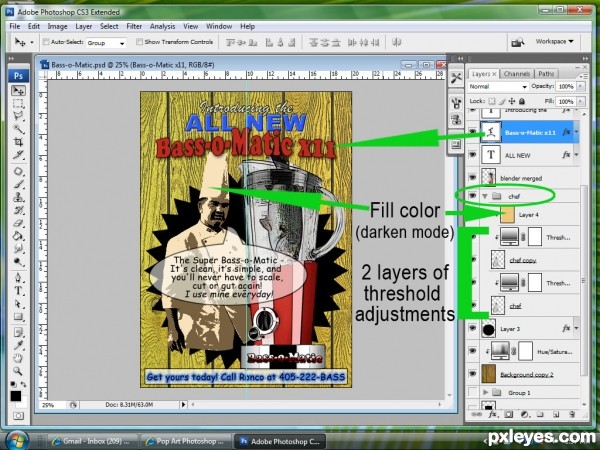Select the Crop tool
This screenshot has height=450, width=600.
point(18,142)
